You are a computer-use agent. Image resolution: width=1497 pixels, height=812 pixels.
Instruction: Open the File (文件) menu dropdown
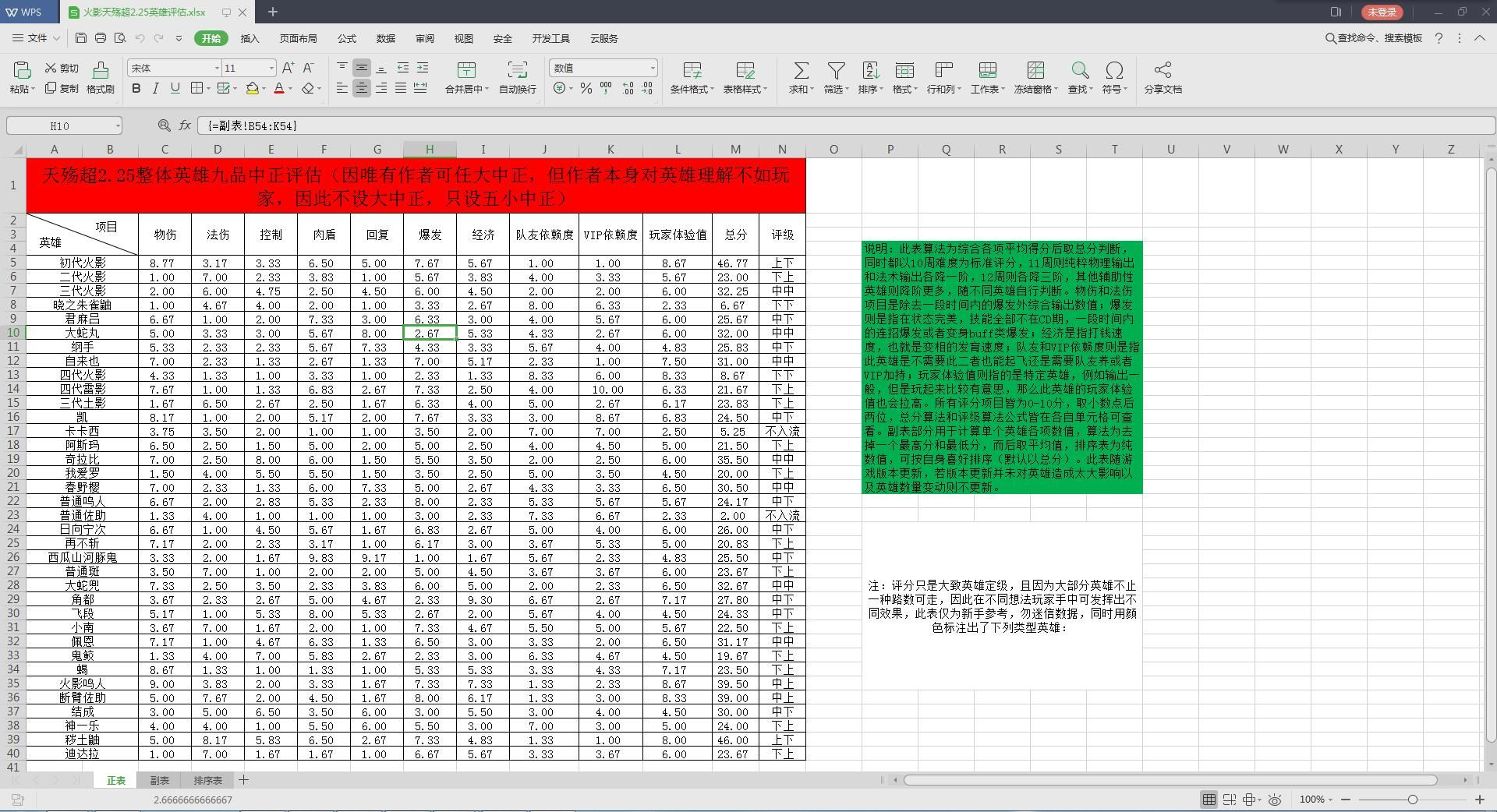pyautogui.click(x=36, y=38)
